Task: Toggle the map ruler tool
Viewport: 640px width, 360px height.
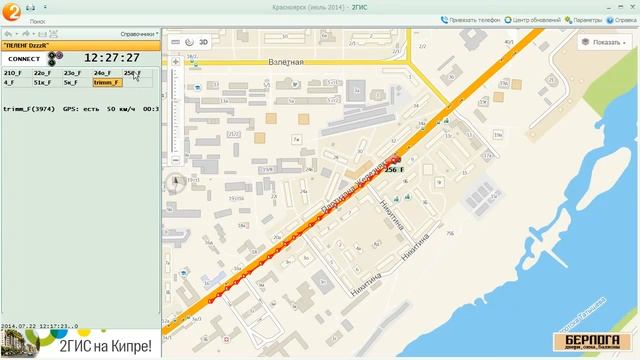Action: [176, 42]
